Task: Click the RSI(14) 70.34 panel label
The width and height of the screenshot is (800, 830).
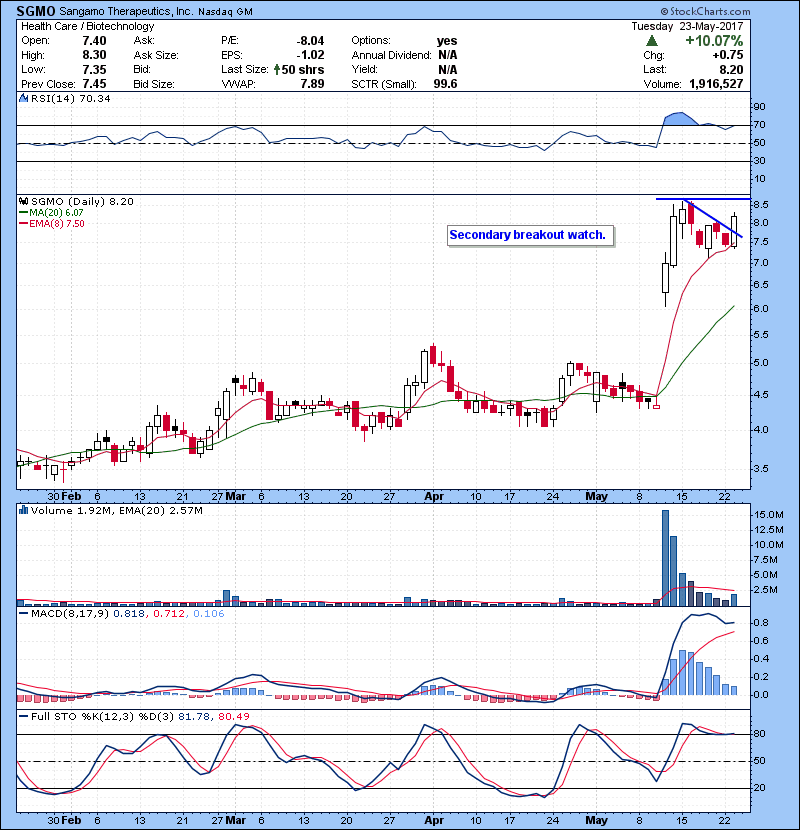Action: pos(70,98)
